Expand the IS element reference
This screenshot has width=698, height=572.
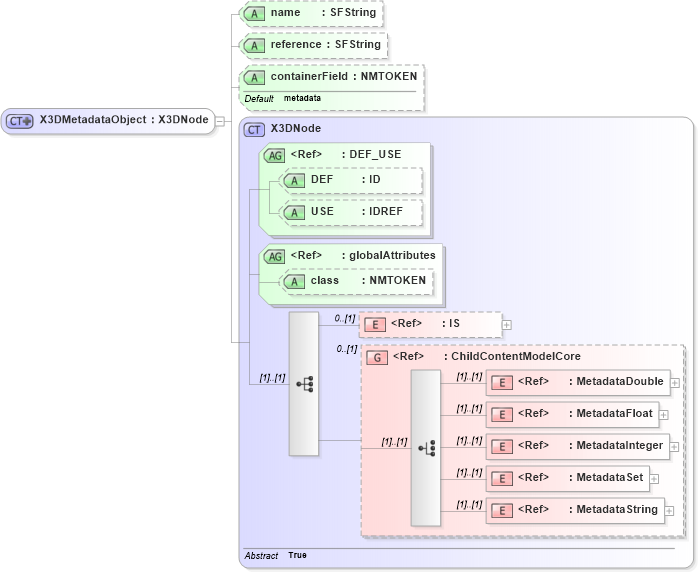pos(506,325)
